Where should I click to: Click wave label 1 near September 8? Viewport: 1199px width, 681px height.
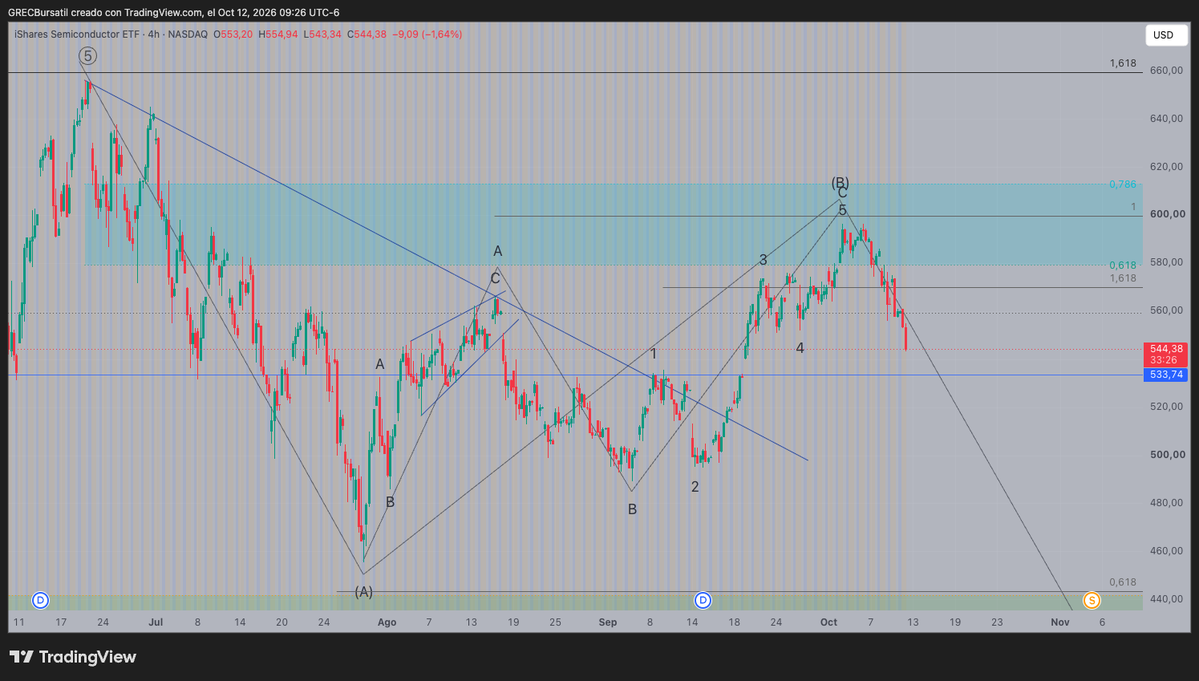tap(654, 354)
